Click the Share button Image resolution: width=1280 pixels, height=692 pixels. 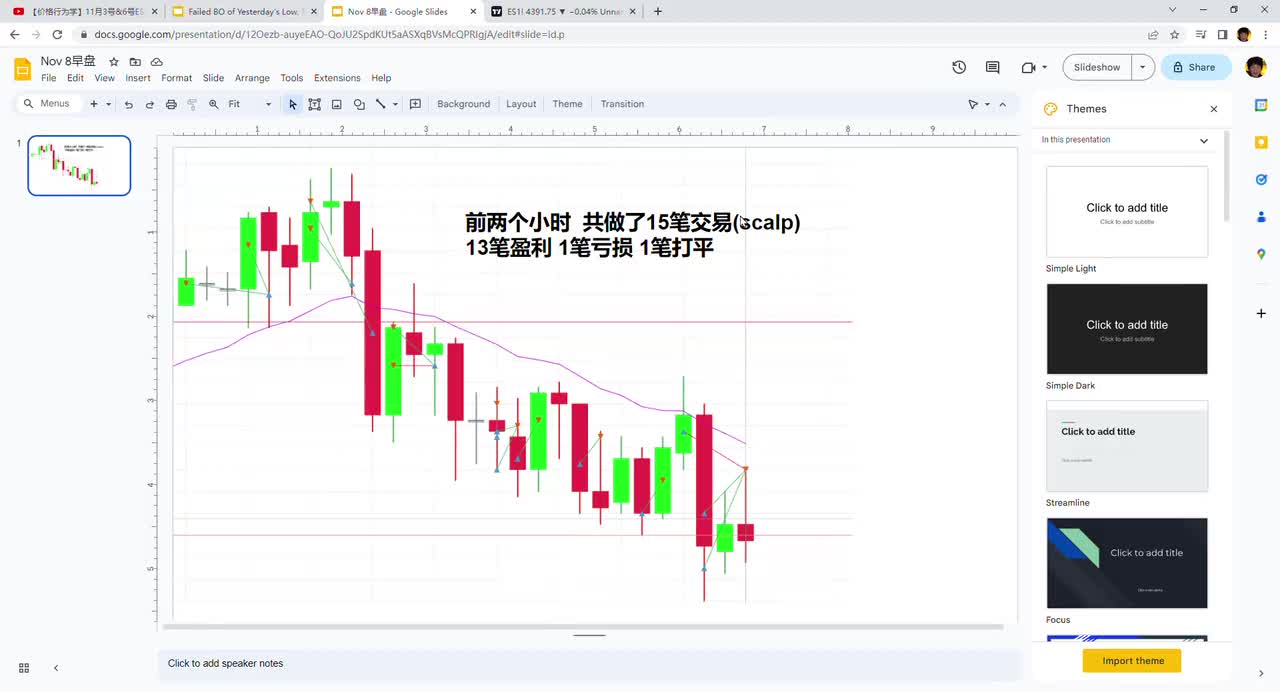pyautogui.click(x=1196, y=67)
